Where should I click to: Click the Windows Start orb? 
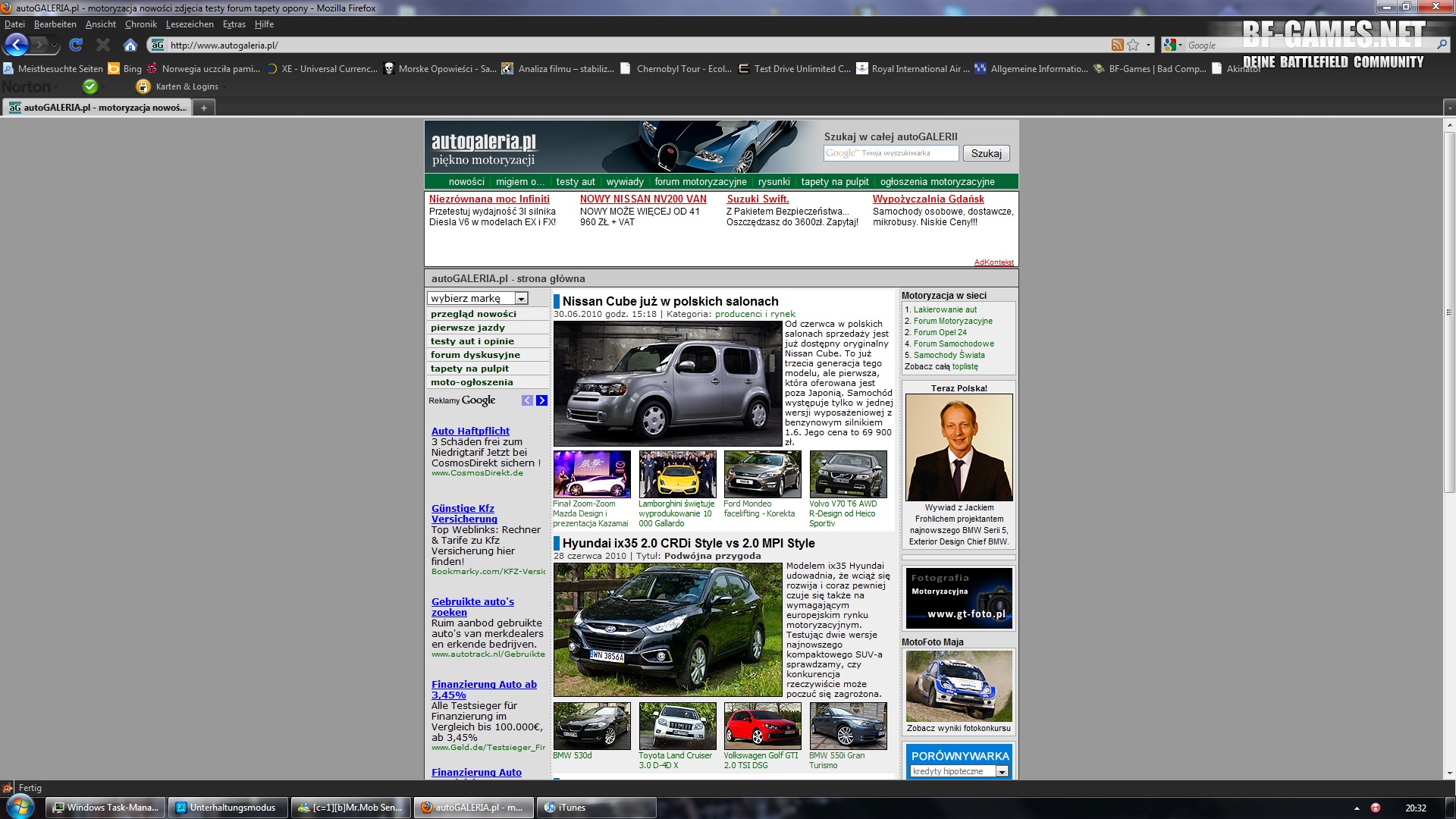pyautogui.click(x=20, y=807)
